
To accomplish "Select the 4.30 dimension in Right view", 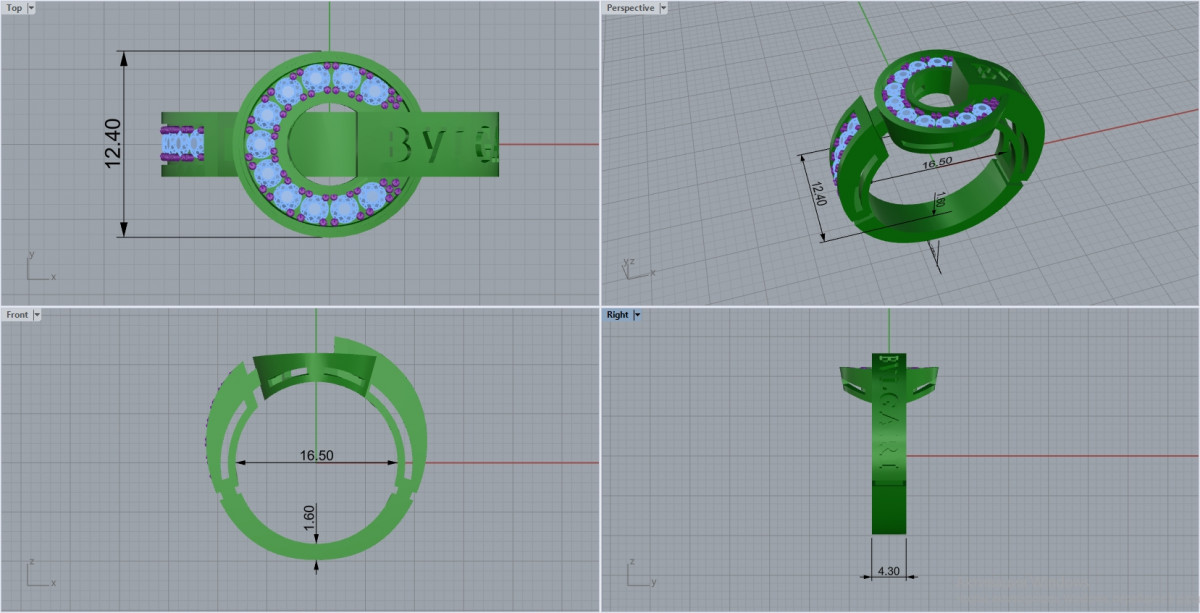I will click(888, 572).
